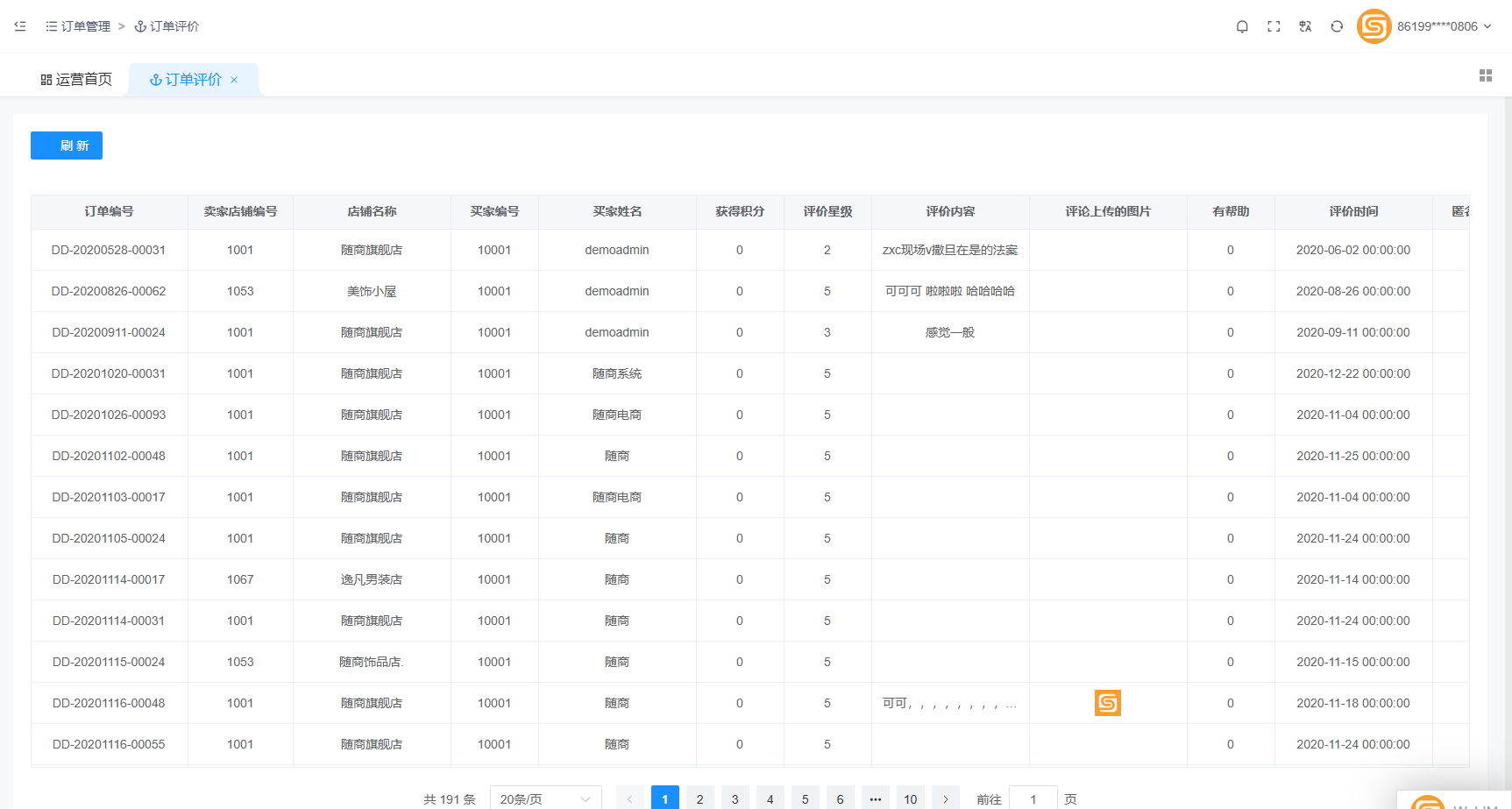Open the uploaded review image thumbnail
The height and width of the screenshot is (809, 1512).
click(x=1107, y=703)
